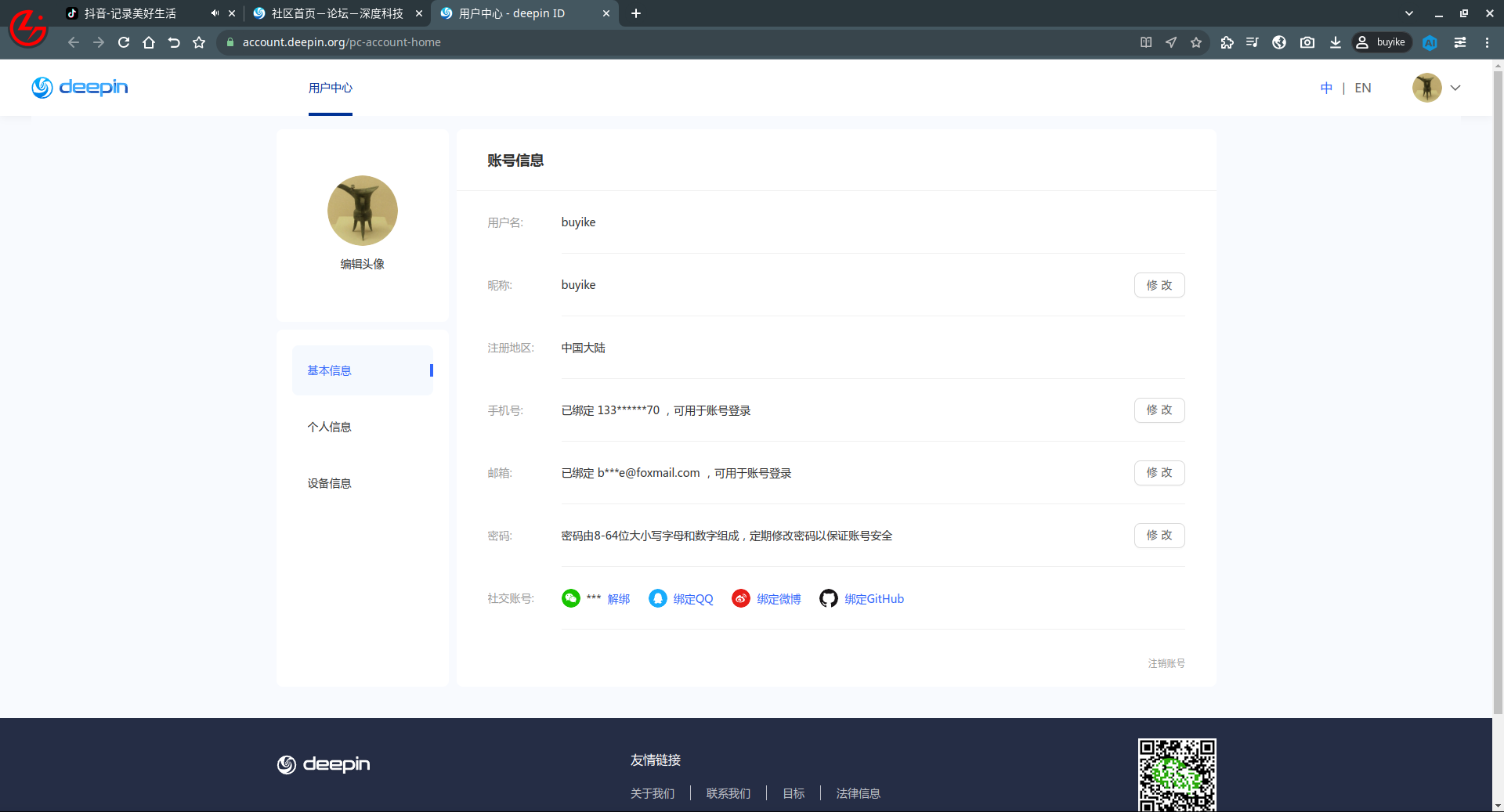Select 用户中心 navigation tab
Screen dimensions: 1504x812
coord(331,88)
